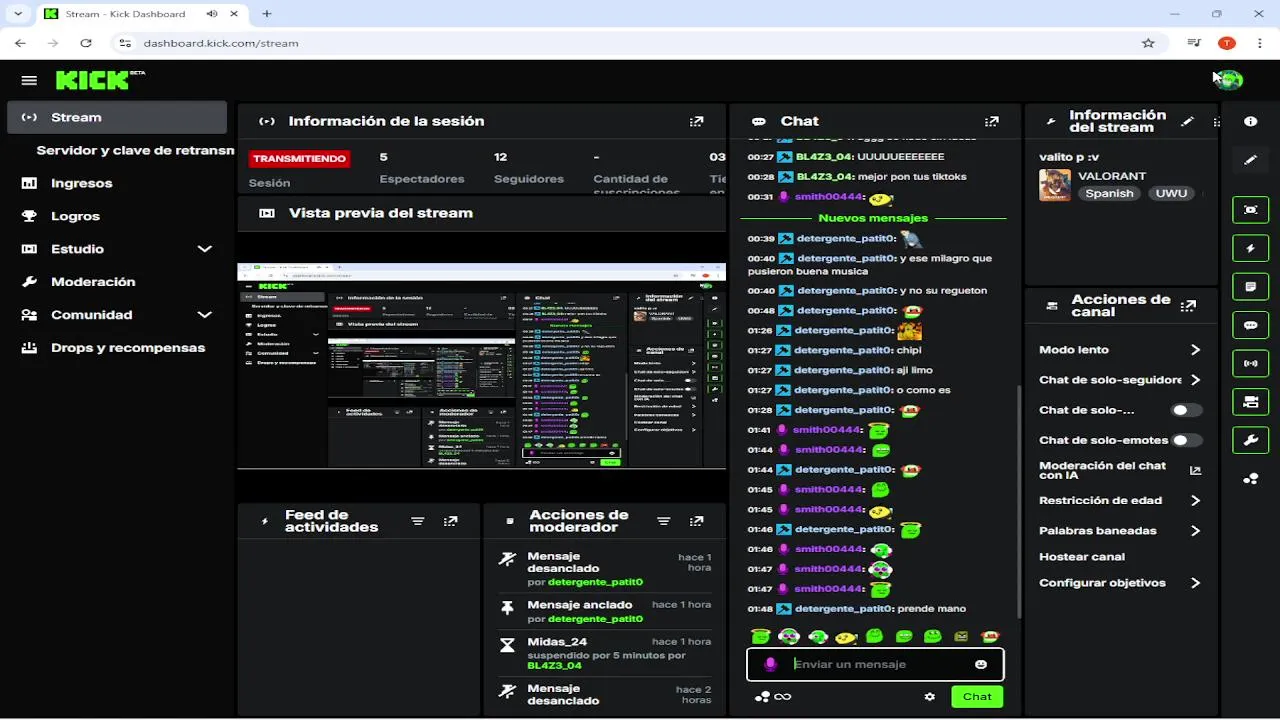This screenshot has width=1280, height=720.
Task: Toggle the broadcast signal widget sidebar icon
Action: pyautogui.click(x=1250, y=363)
